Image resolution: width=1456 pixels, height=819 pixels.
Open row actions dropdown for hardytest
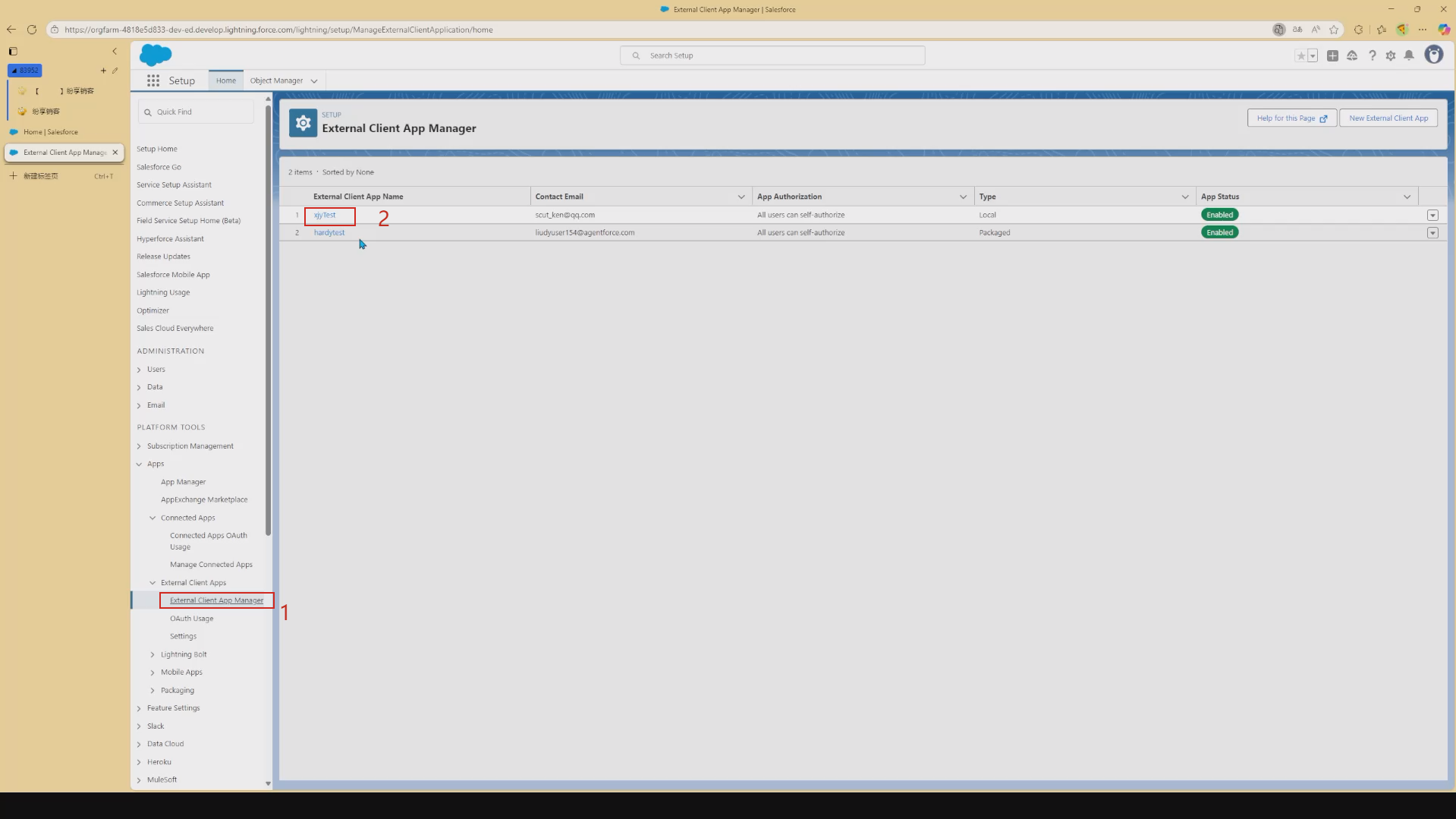coord(1432,233)
